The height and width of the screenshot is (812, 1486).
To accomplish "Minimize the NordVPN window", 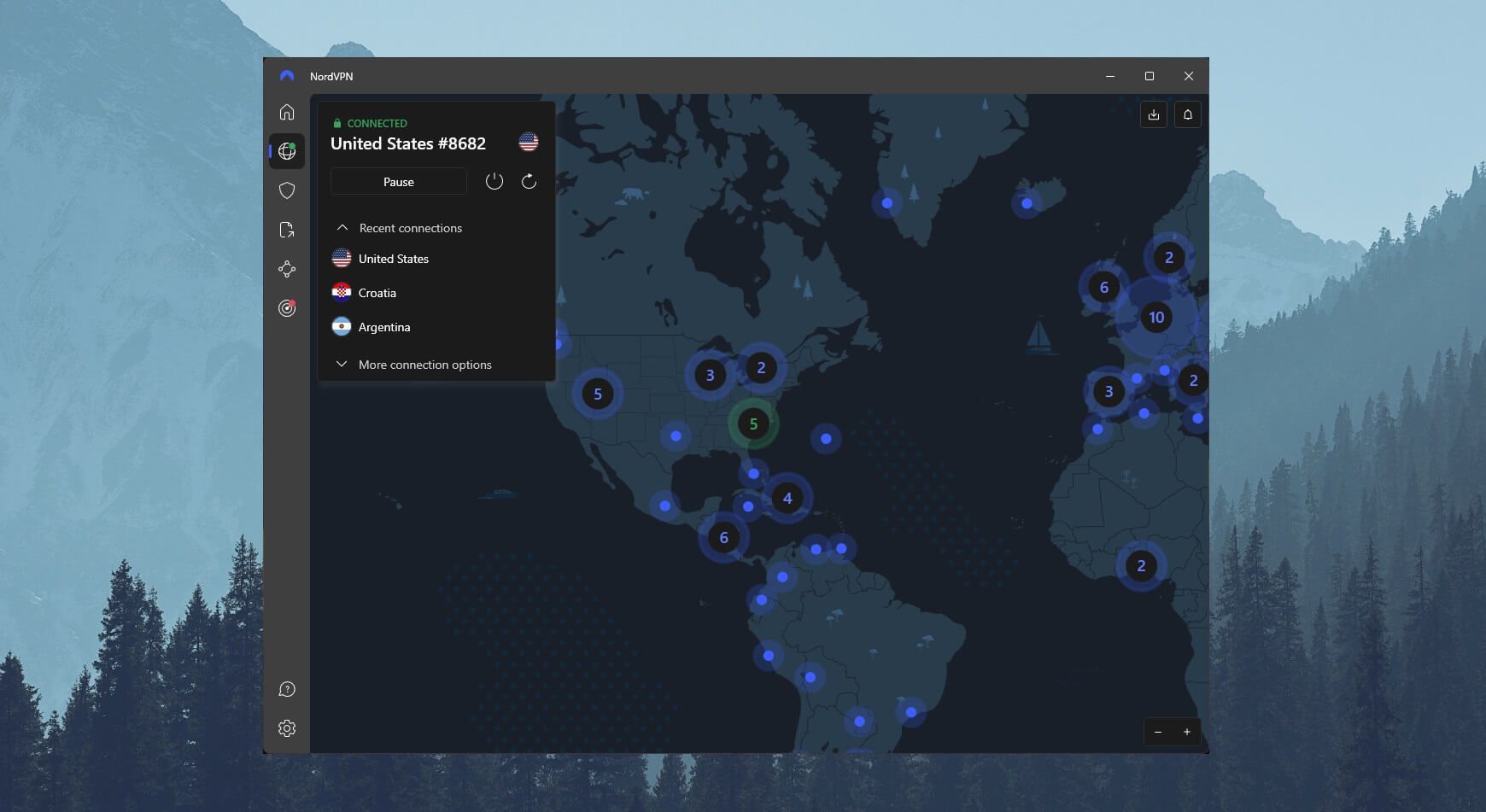I will tap(1110, 76).
